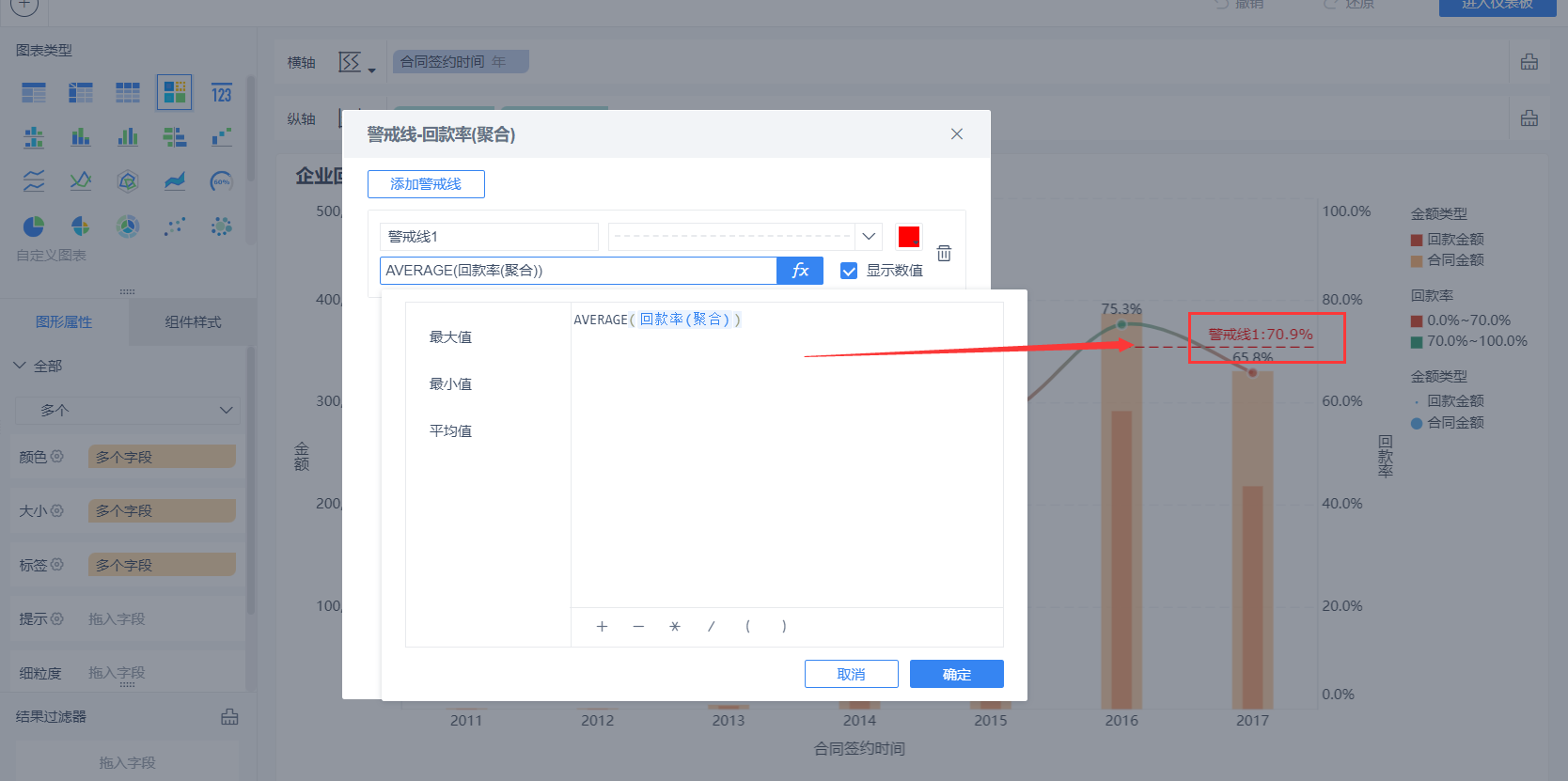Delete 警戒线1 with the trash icon
Image resolution: width=1568 pixels, height=781 pixels.
[944, 253]
